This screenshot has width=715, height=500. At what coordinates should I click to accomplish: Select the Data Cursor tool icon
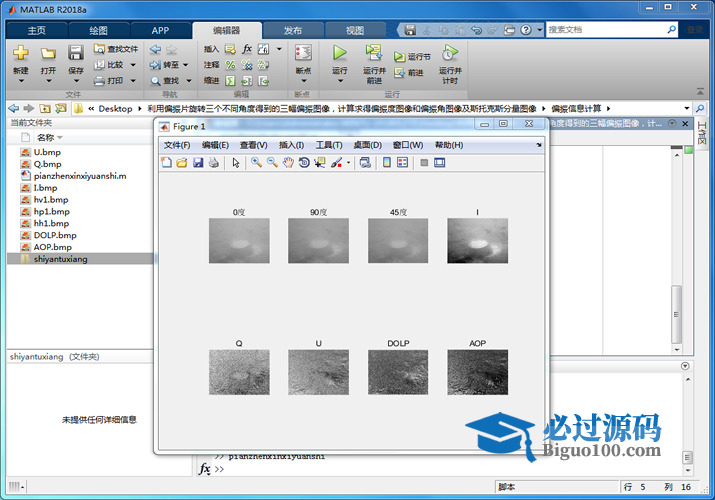[320, 163]
